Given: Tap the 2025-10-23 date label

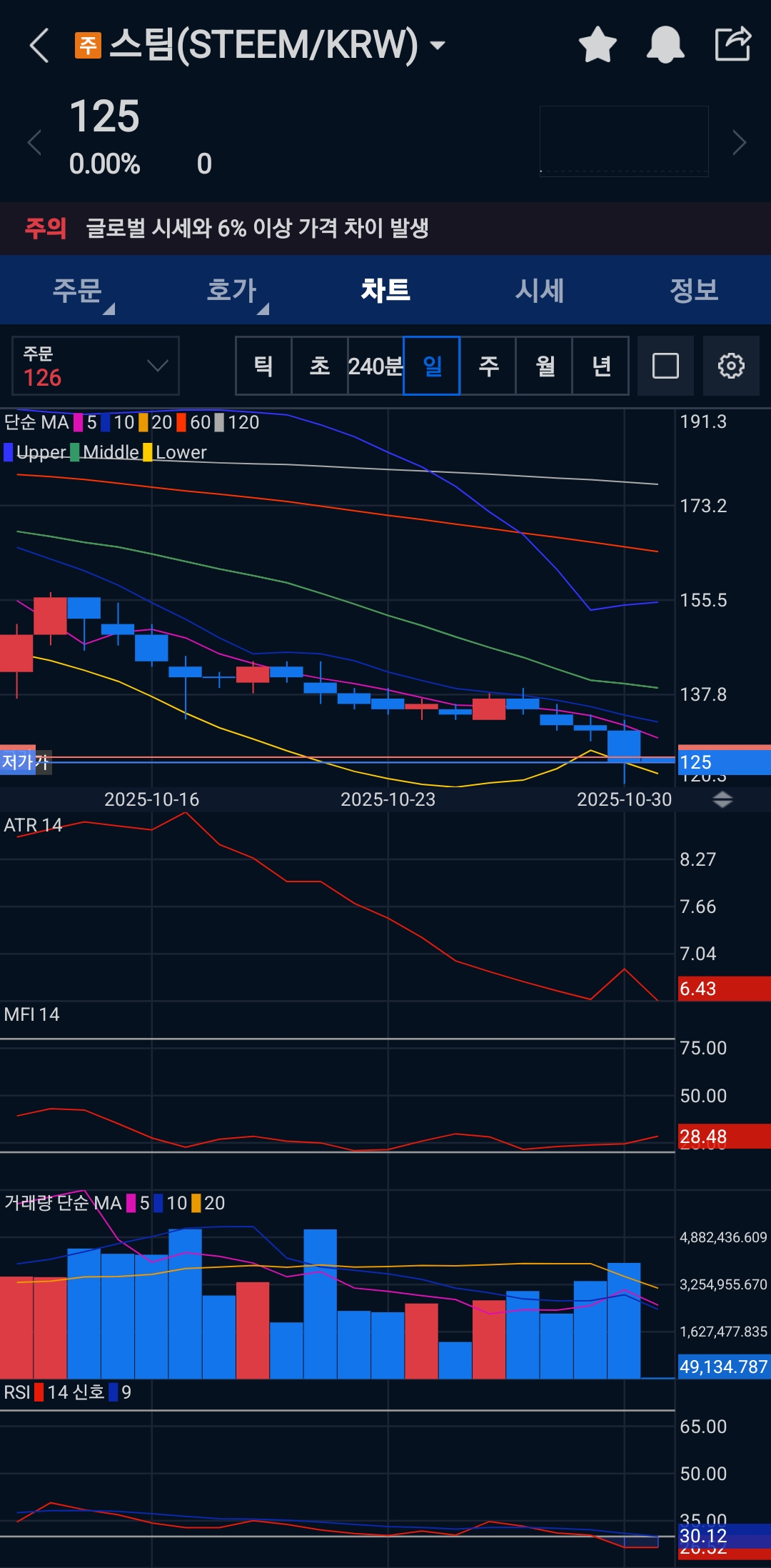Looking at the screenshot, I should [388, 799].
